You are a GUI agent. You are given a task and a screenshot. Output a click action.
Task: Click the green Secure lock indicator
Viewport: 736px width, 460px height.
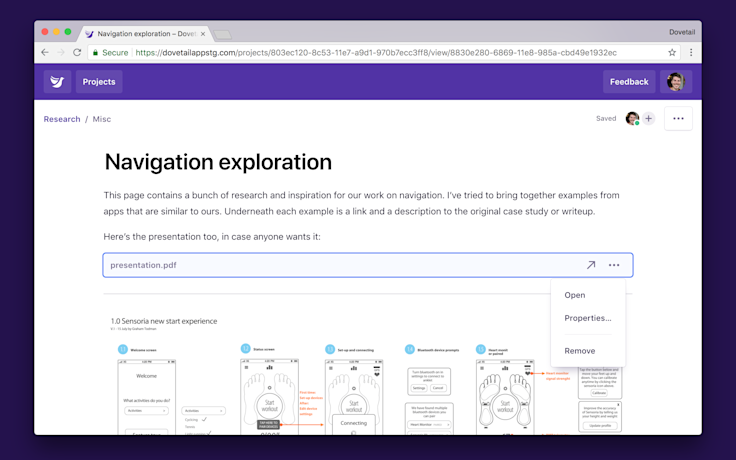coord(110,53)
